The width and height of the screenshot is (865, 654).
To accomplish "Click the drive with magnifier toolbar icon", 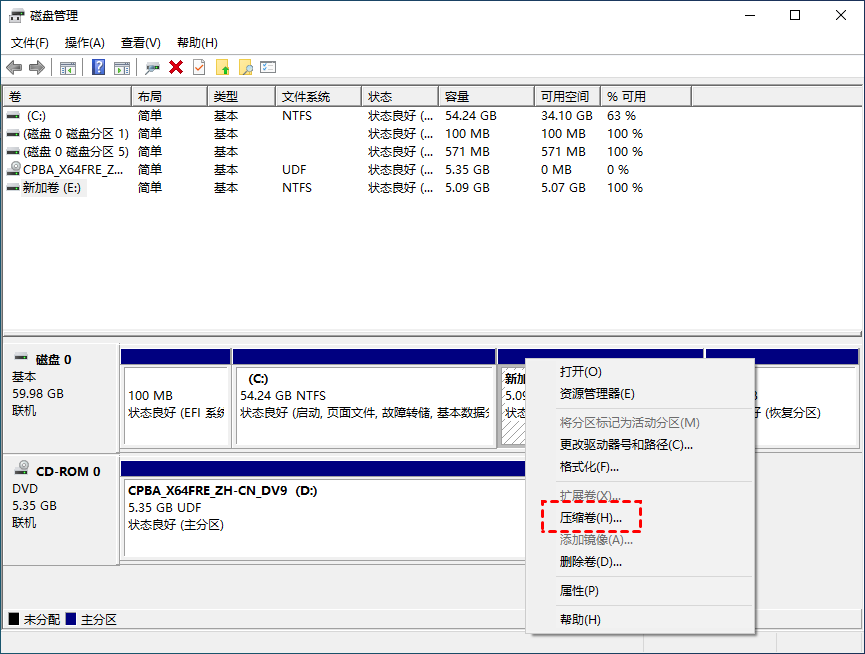I will [152, 68].
